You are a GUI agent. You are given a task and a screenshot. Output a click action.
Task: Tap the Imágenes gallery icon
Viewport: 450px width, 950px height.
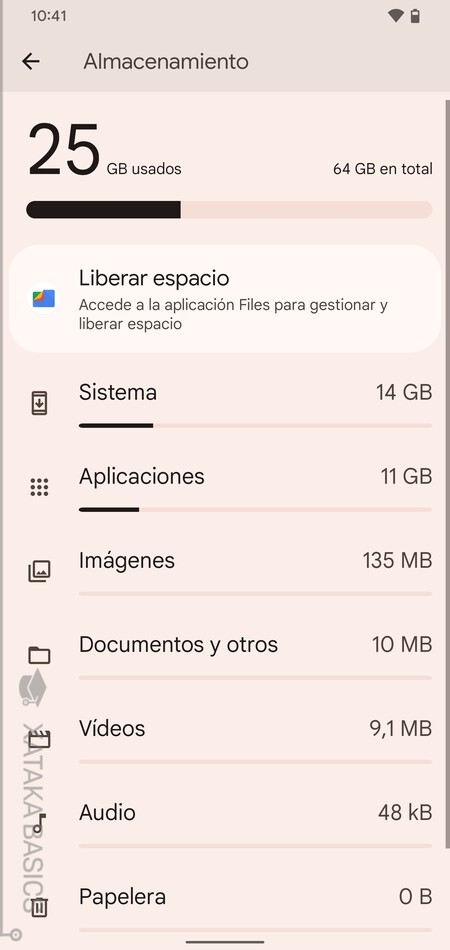[39, 571]
